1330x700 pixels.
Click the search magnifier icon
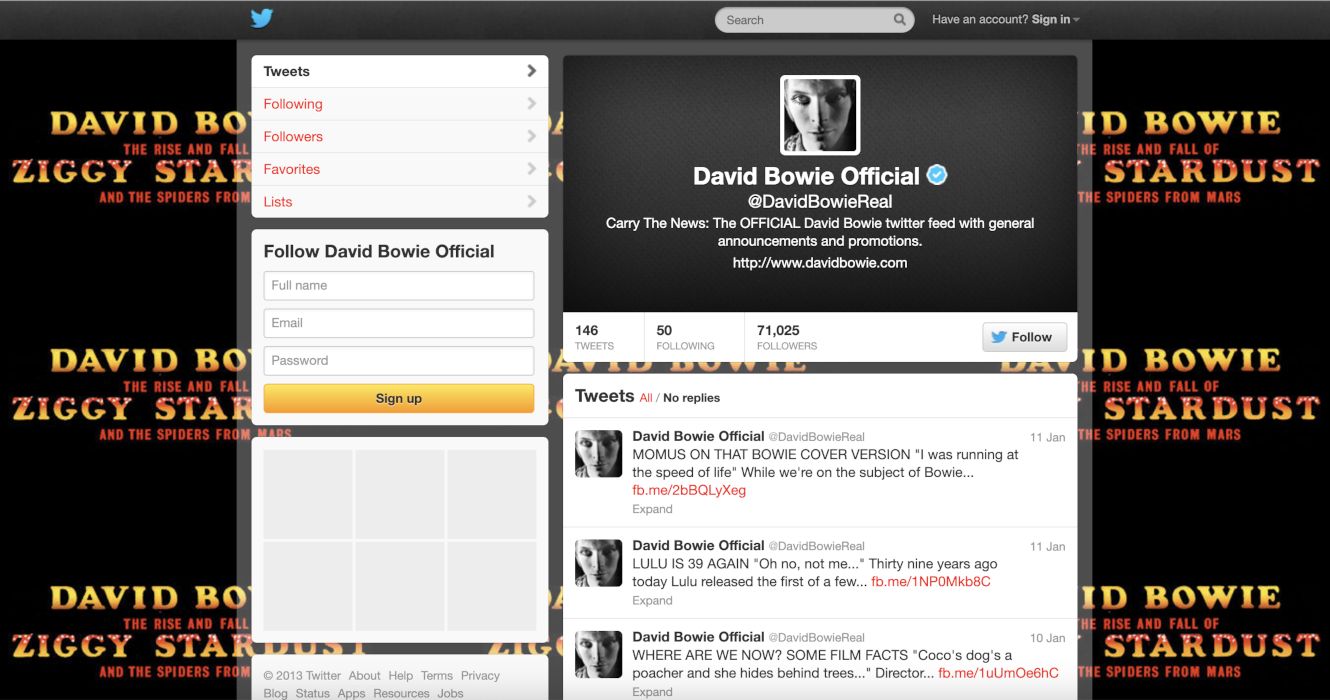click(900, 19)
